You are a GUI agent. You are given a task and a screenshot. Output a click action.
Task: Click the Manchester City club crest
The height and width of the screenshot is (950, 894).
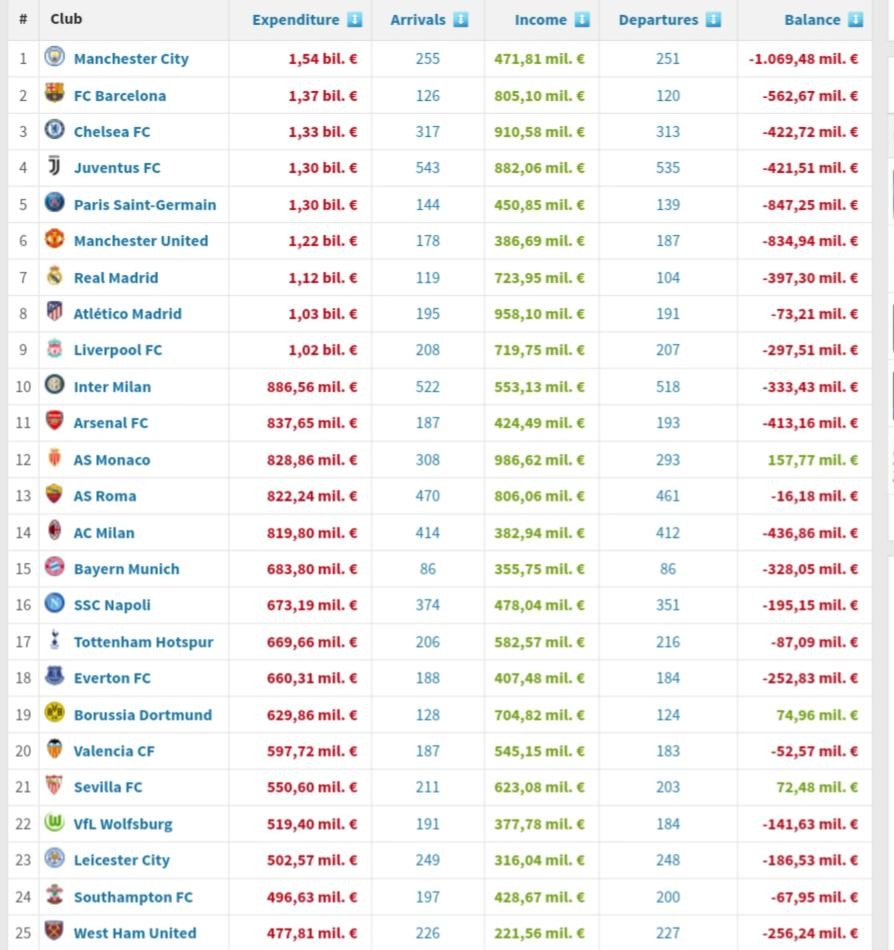point(54,58)
